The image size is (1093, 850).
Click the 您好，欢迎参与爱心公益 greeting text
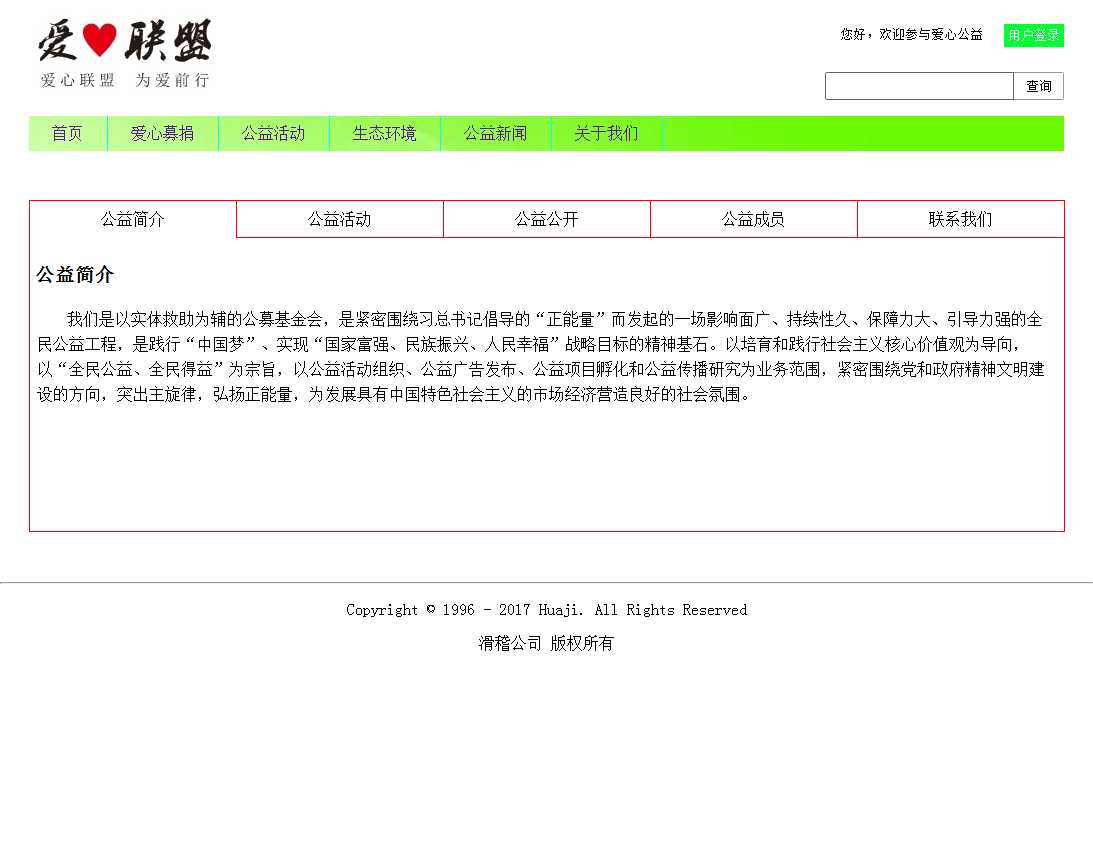coord(911,35)
